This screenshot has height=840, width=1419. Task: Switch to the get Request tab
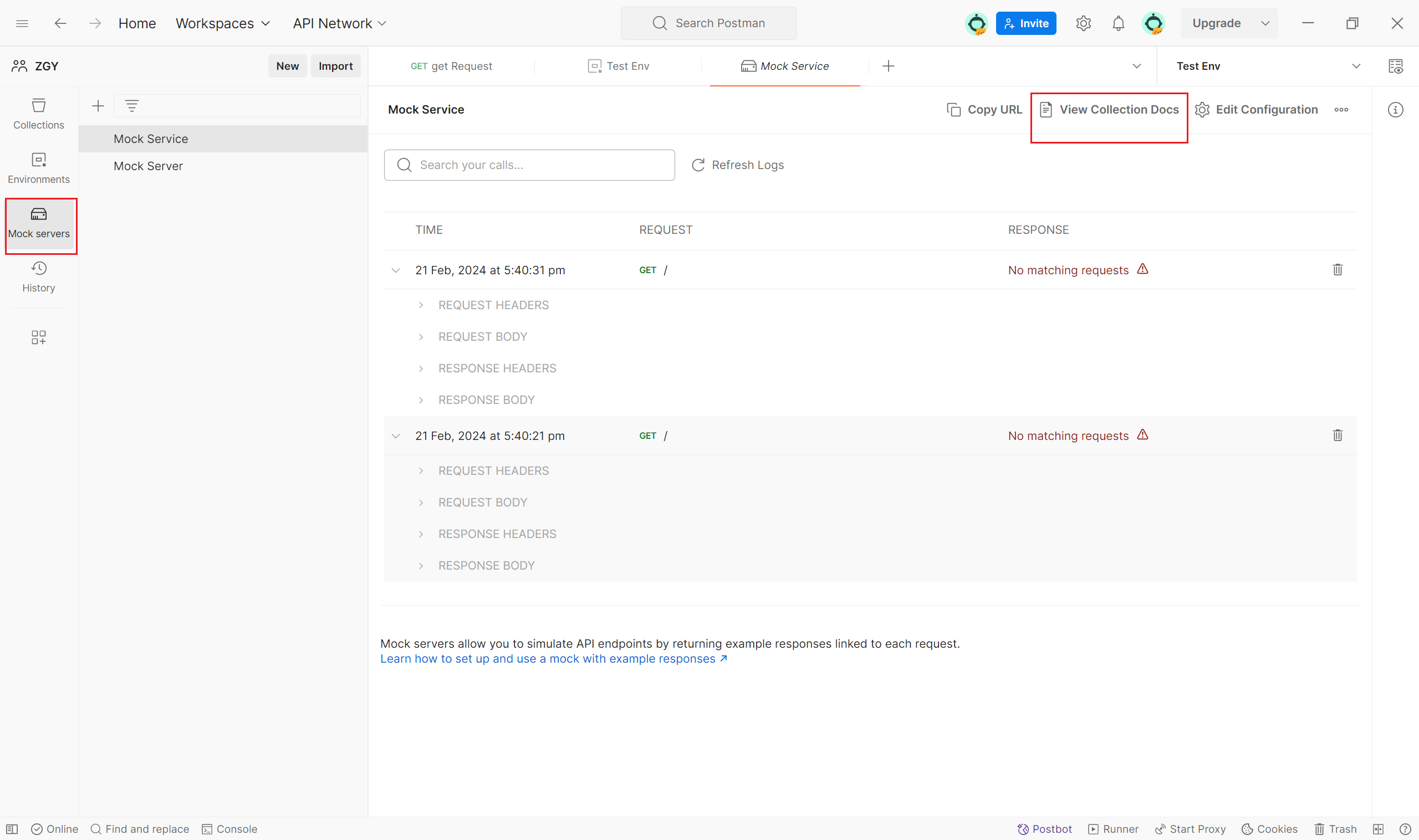point(451,66)
